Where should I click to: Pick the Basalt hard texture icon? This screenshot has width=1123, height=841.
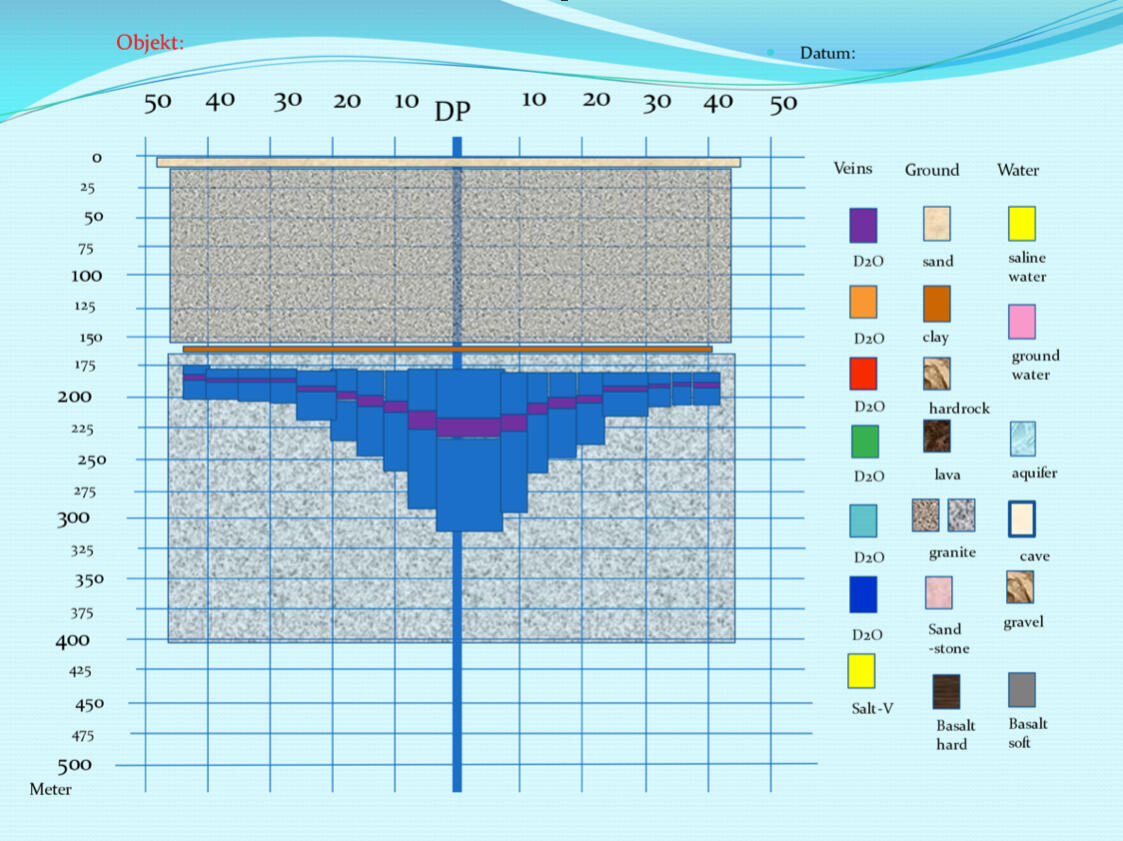coord(946,691)
